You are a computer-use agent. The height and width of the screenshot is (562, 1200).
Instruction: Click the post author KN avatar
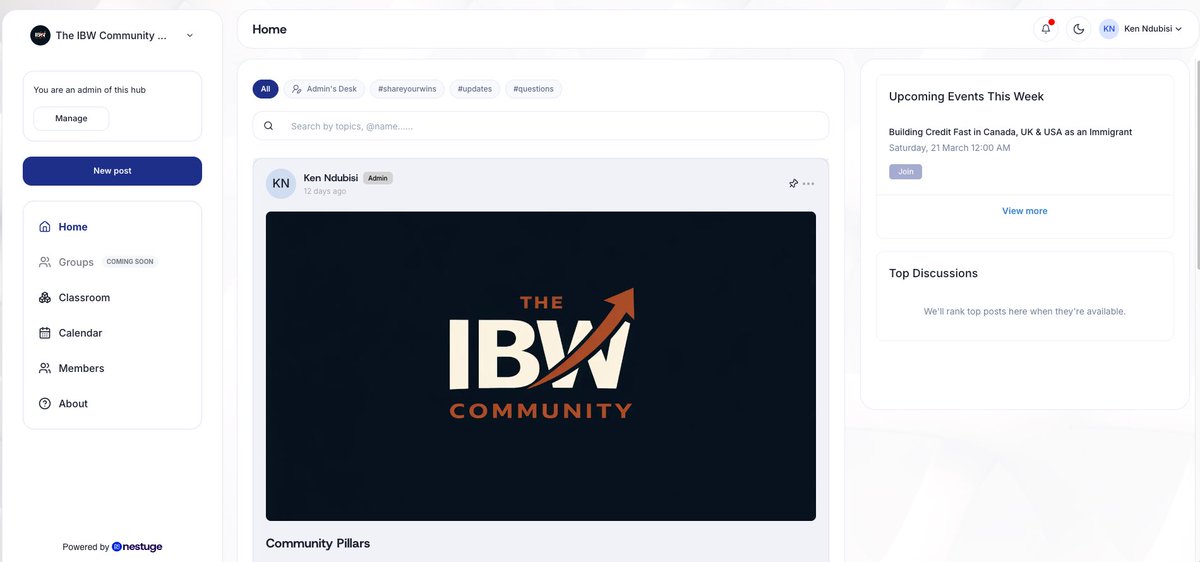pyautogui.click(x=281, y=184)
